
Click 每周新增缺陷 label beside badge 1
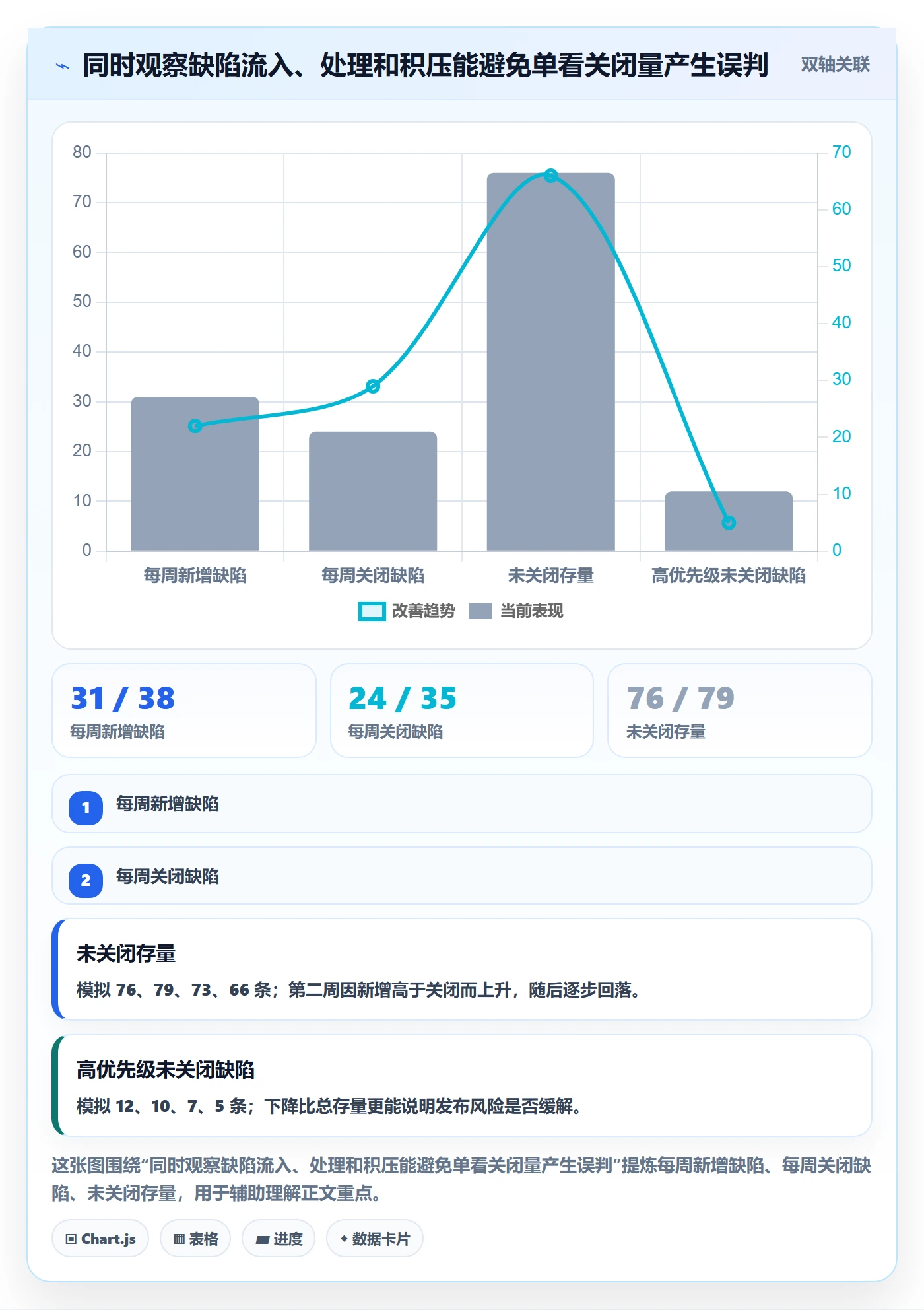pyautogui.click(x=168, y=804)
